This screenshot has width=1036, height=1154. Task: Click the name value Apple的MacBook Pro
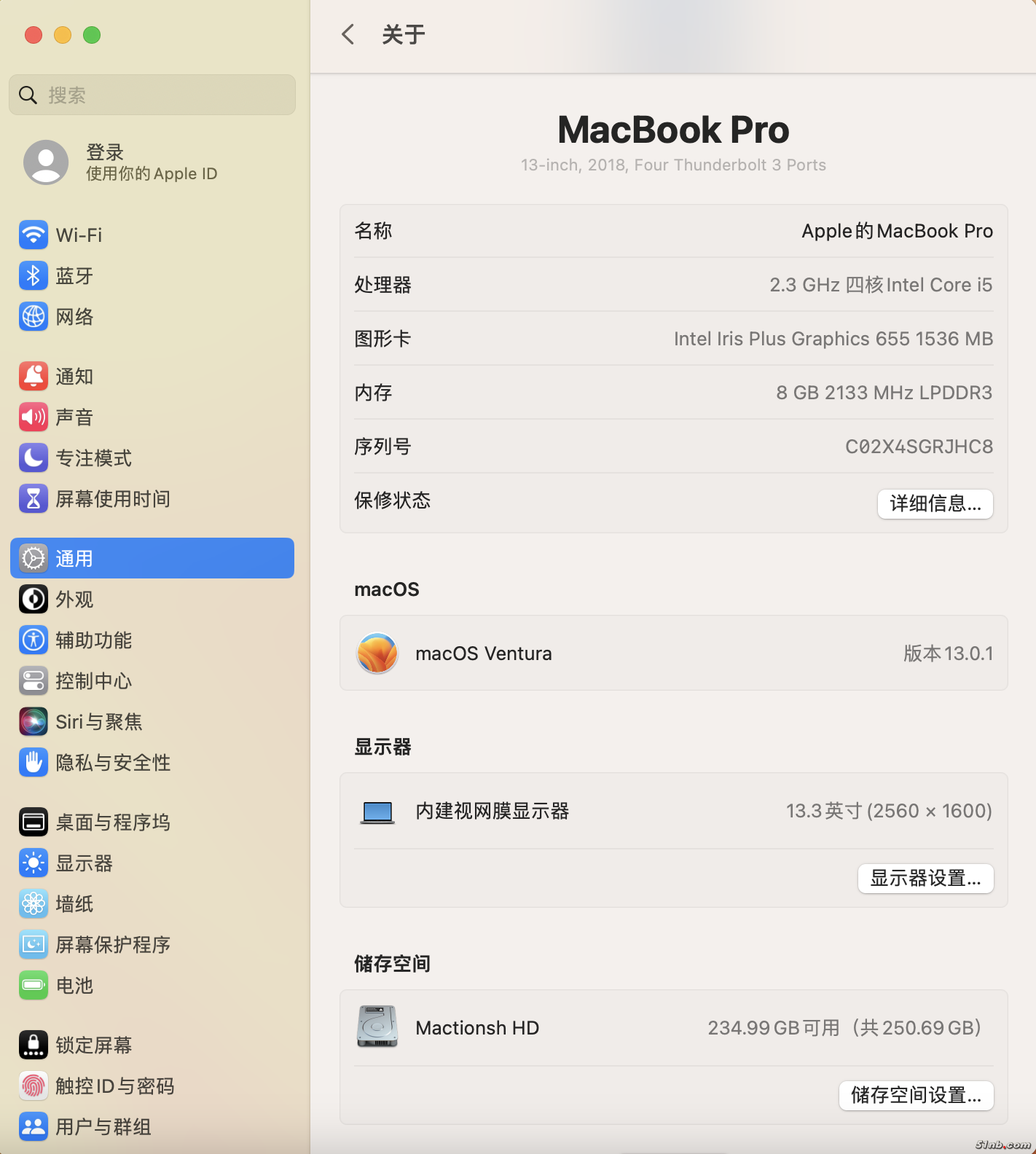898,231
